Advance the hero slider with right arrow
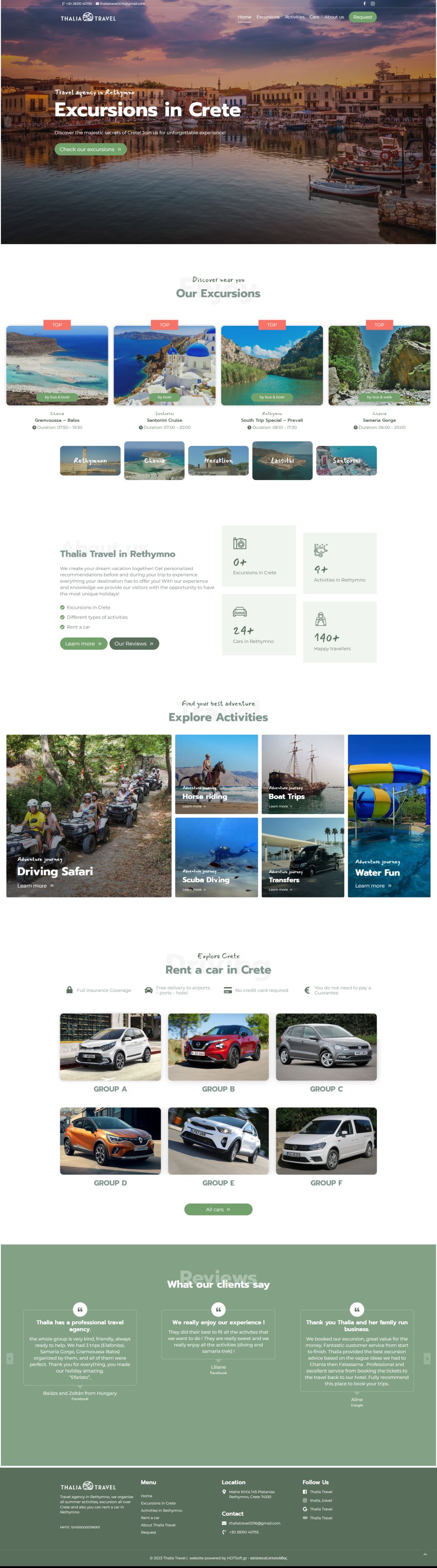Image resolution: width=437 pixels, height=1568 pixels. click(x=429, y=121)
